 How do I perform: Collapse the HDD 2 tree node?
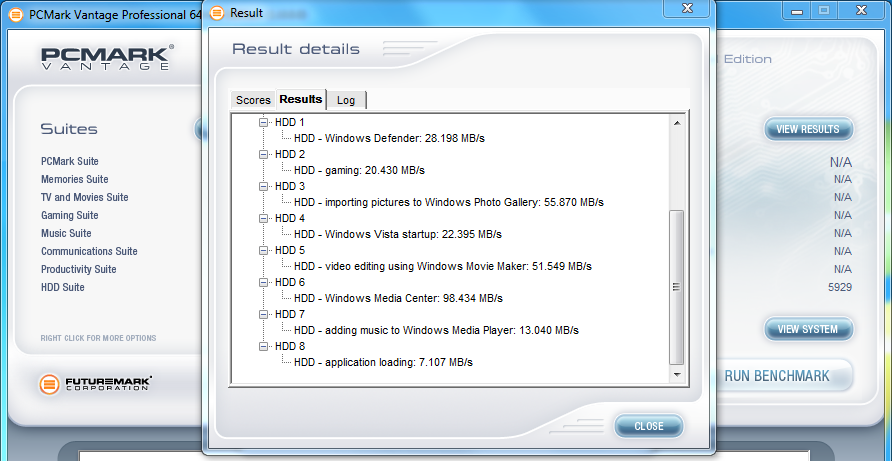coord(263,154)
